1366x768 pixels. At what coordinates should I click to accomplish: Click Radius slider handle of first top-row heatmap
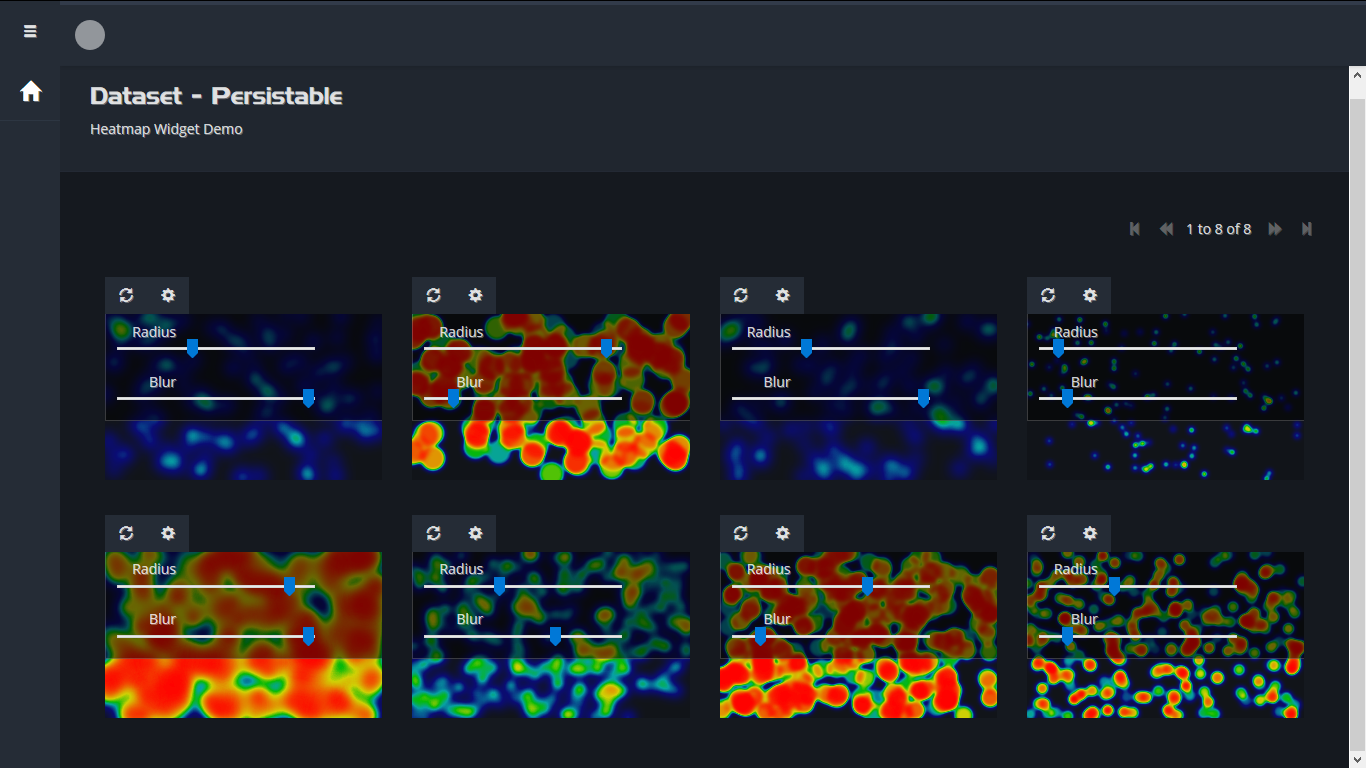point(192,348)
